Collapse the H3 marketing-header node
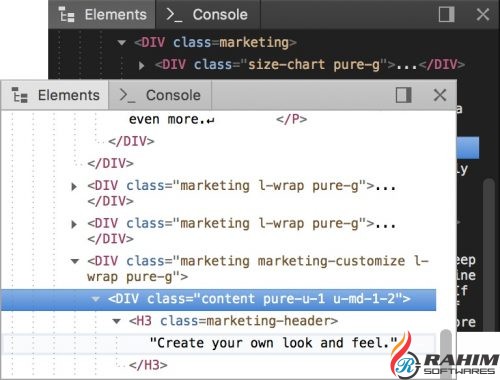The width and height of the screenshot is (500, 380). click(116, 321)
